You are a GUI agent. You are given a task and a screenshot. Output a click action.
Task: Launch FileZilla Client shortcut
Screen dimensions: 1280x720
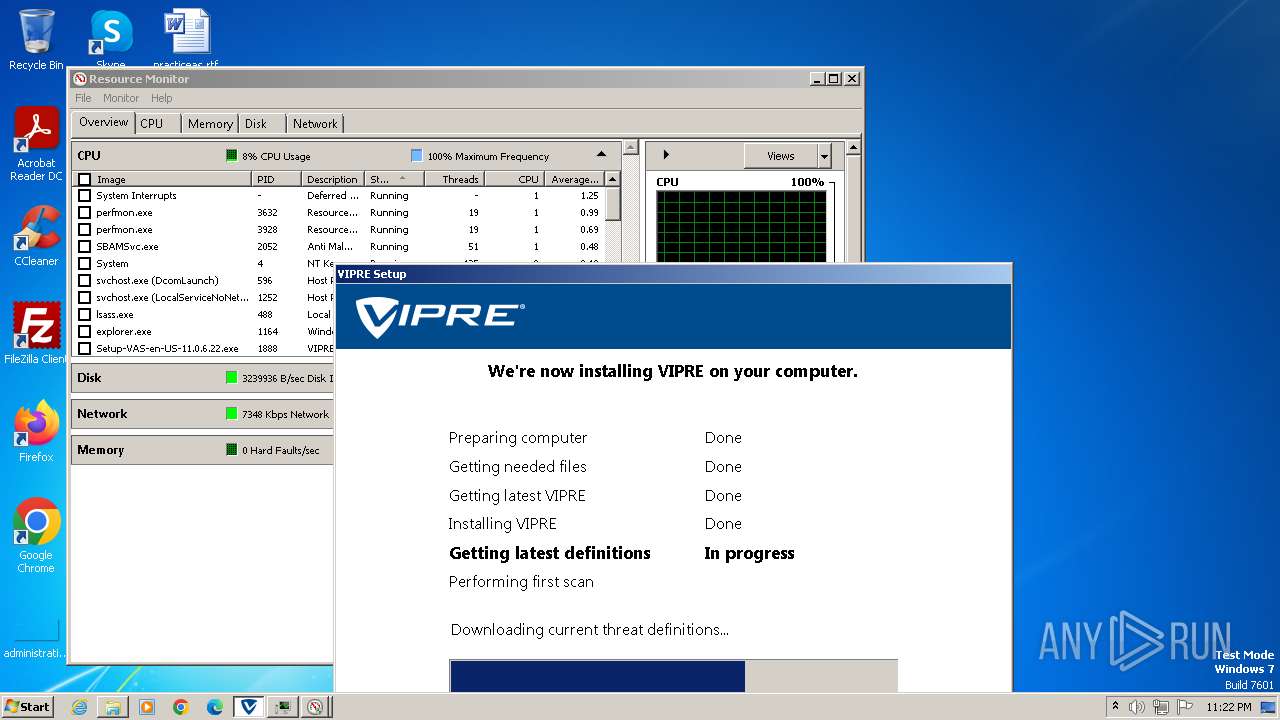click(x=36, y=334)
